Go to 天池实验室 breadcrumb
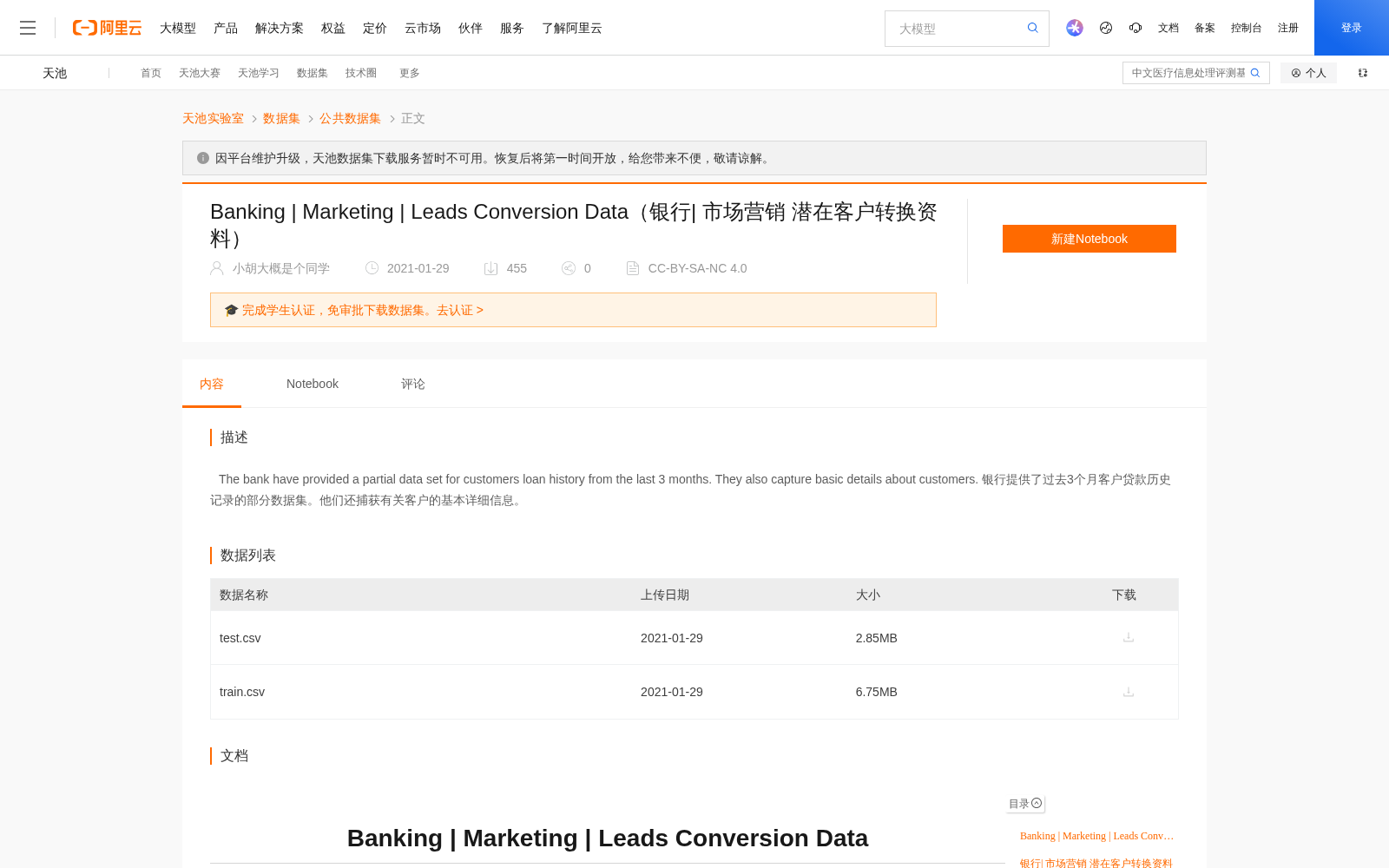Image resolution: width=1389 pixels, height=868 pixels. 213,118
